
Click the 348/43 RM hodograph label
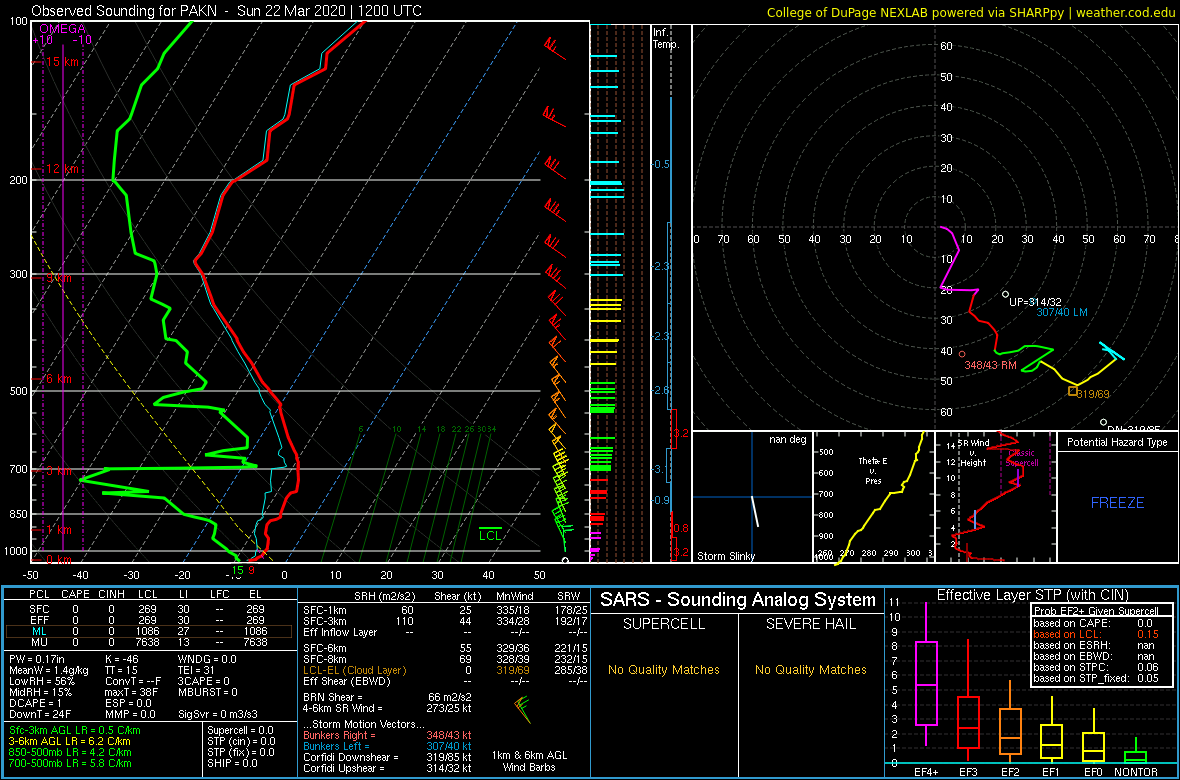pos(991,365)
